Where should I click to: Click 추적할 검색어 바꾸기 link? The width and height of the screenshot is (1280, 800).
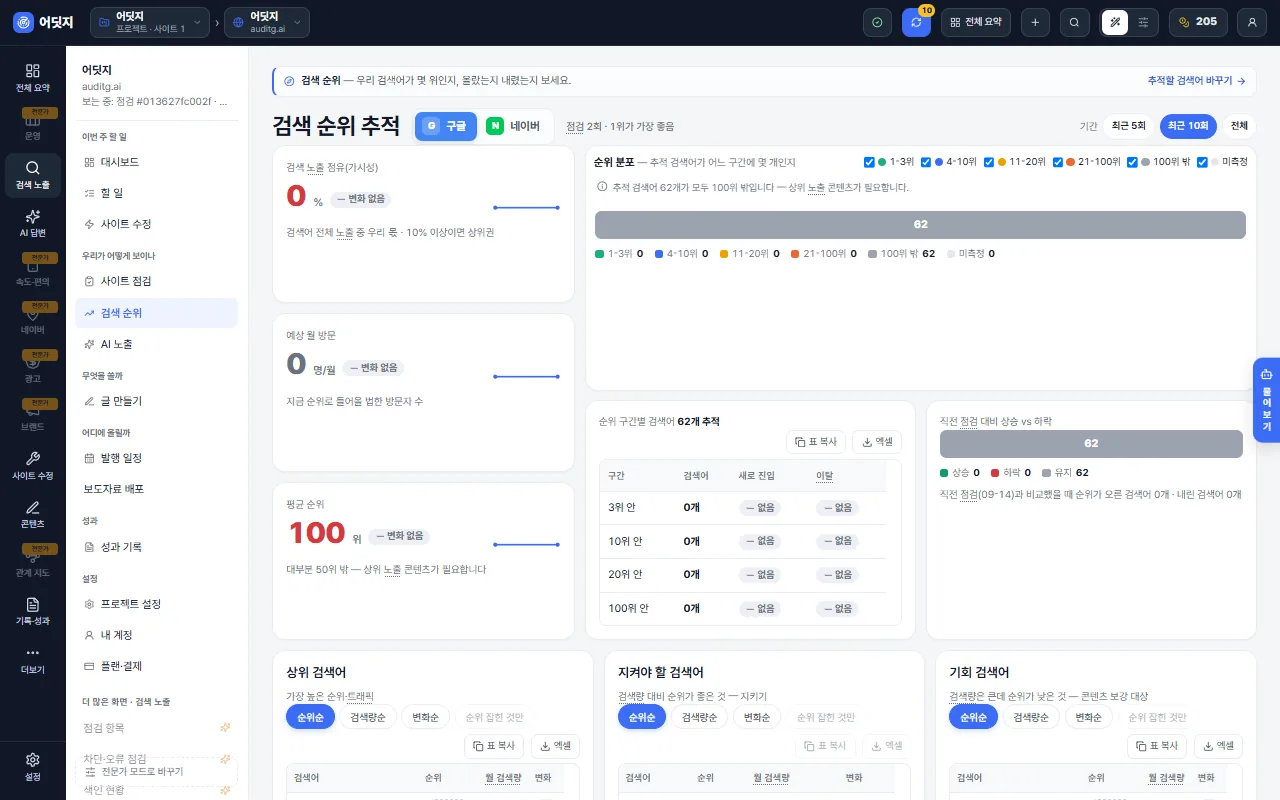click(x=1196, y=80)
